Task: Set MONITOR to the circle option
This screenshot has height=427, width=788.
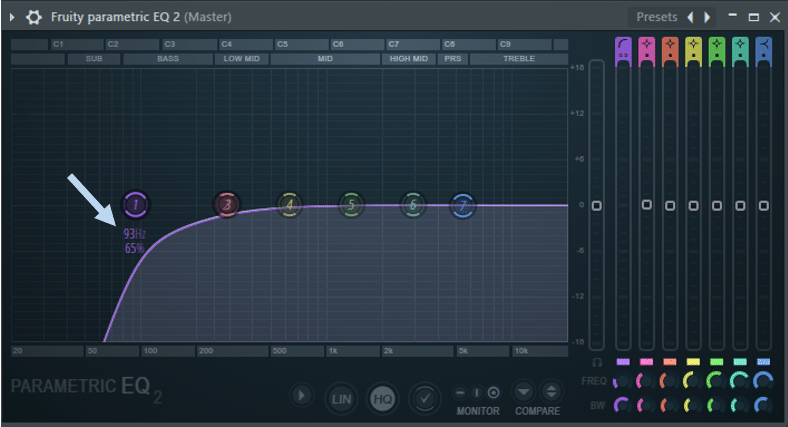Action: [x=494, y=392]
